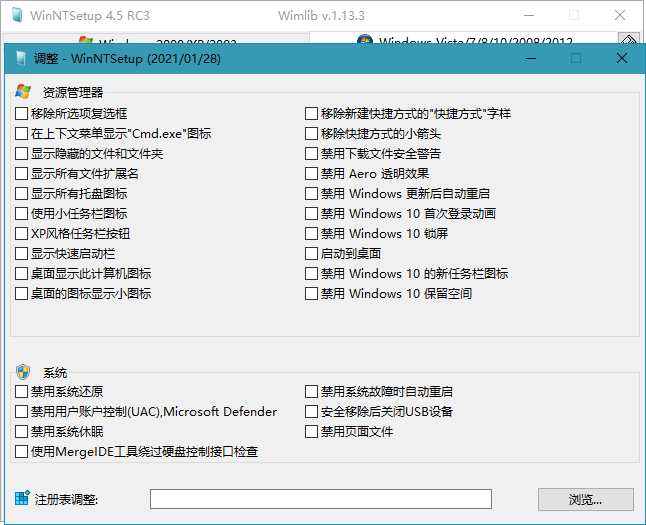Click the Windows Vista orb icon on the tab
The height and width of the screenshot is (525, 646).
365,40
